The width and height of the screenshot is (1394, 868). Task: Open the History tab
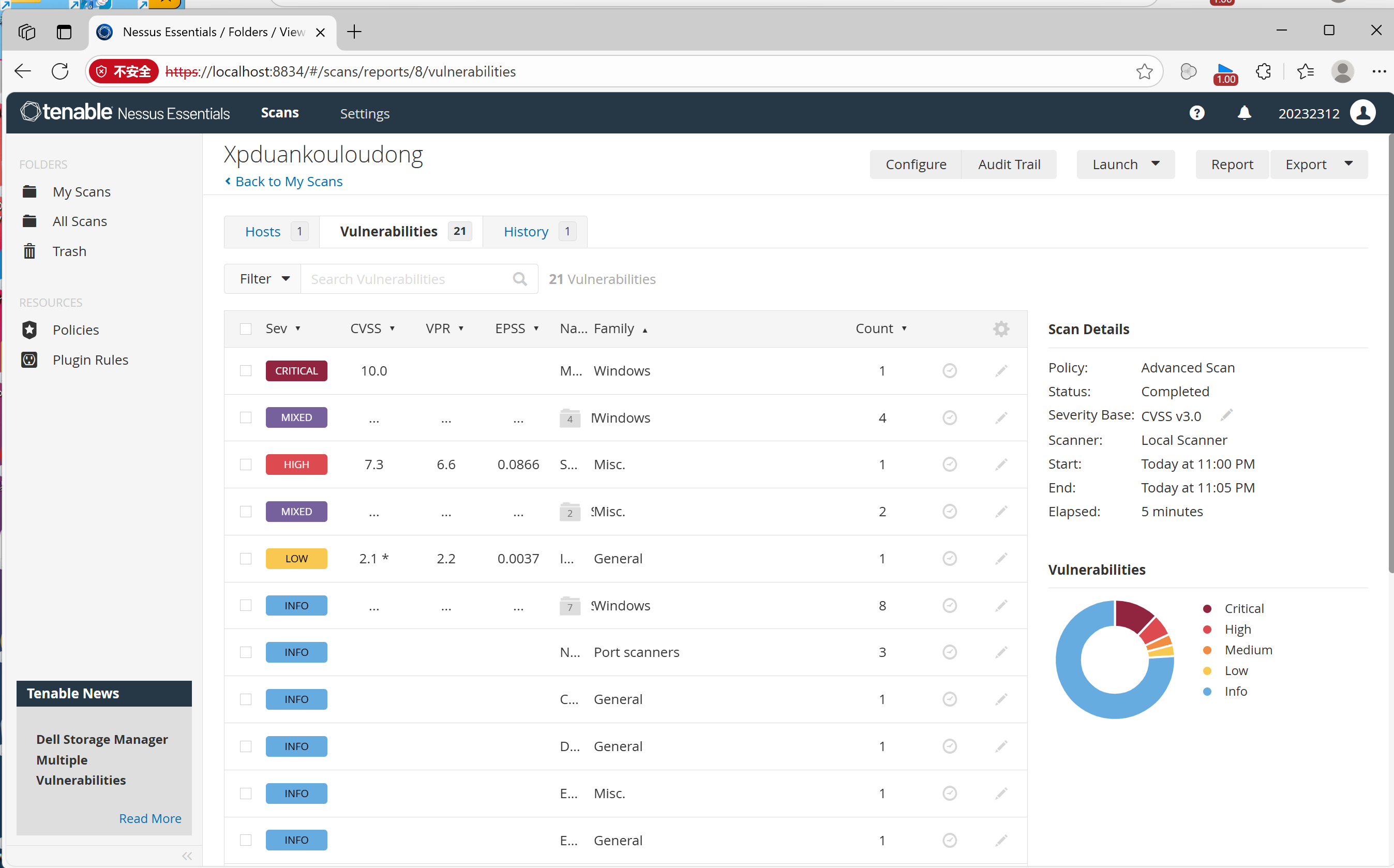526,231
